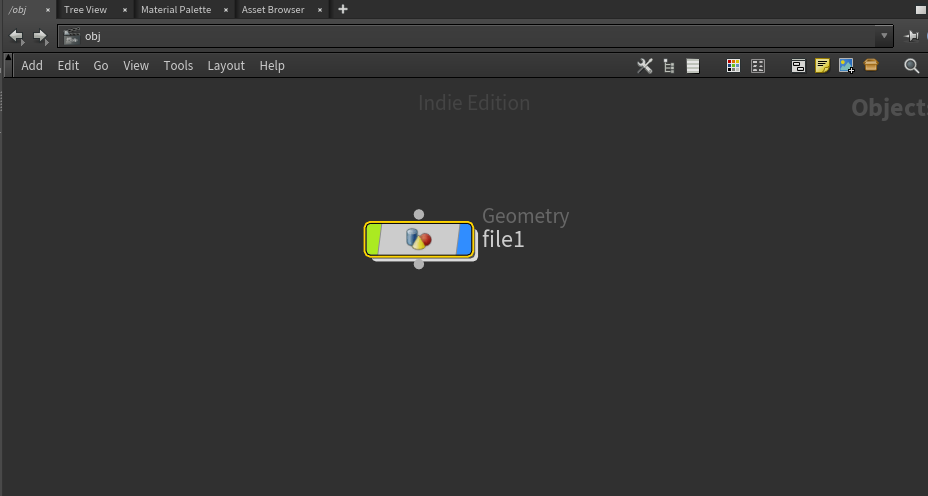Go back with the left arrow button

[x=17, y=37]
